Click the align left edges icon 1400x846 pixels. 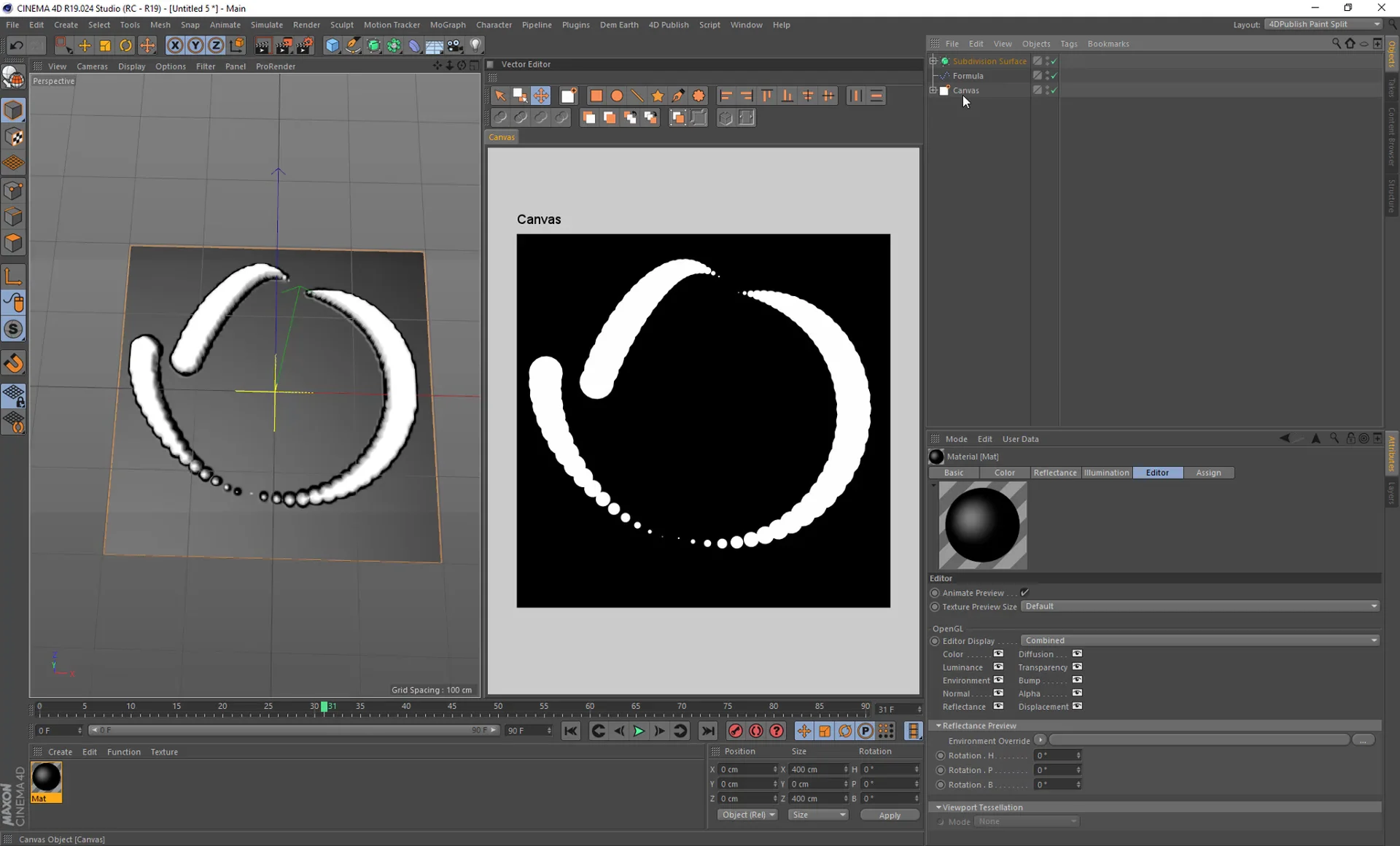[726, 96]
